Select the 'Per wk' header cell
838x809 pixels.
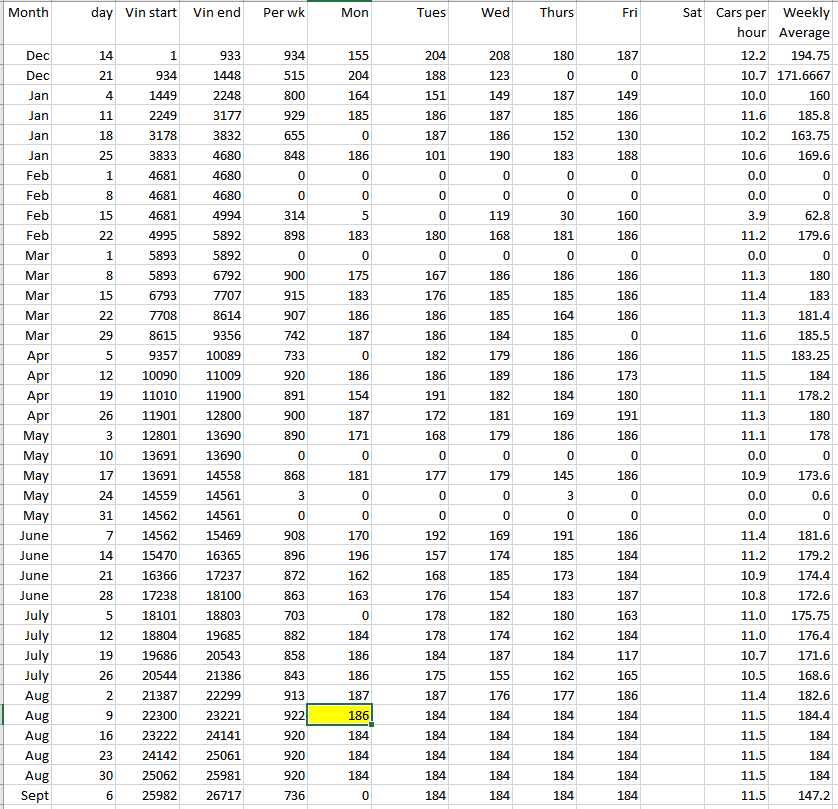coord(277,13)
